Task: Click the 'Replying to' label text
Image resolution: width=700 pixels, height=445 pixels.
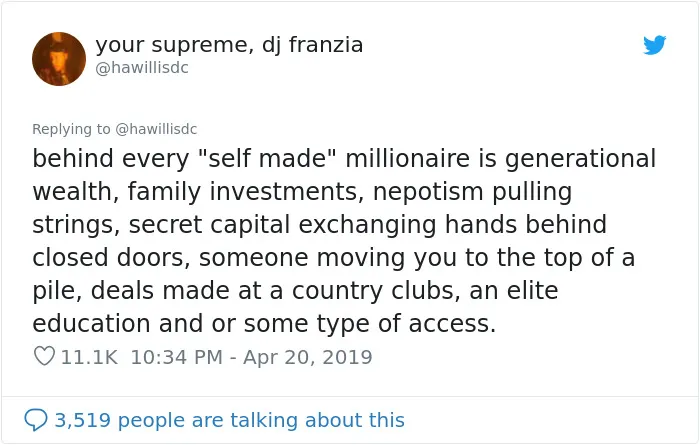Action: (71, 129)
